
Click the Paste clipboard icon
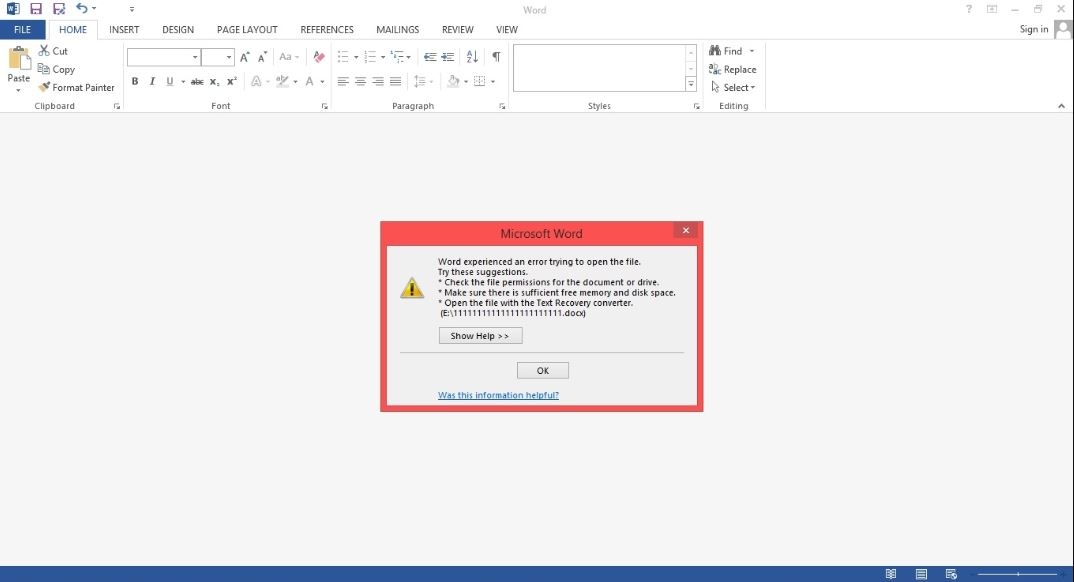(x=19, y=59)
